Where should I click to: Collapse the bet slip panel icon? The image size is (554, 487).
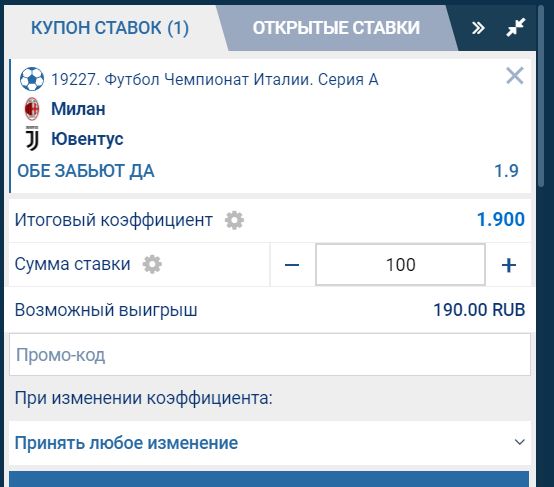coord(515,27)
